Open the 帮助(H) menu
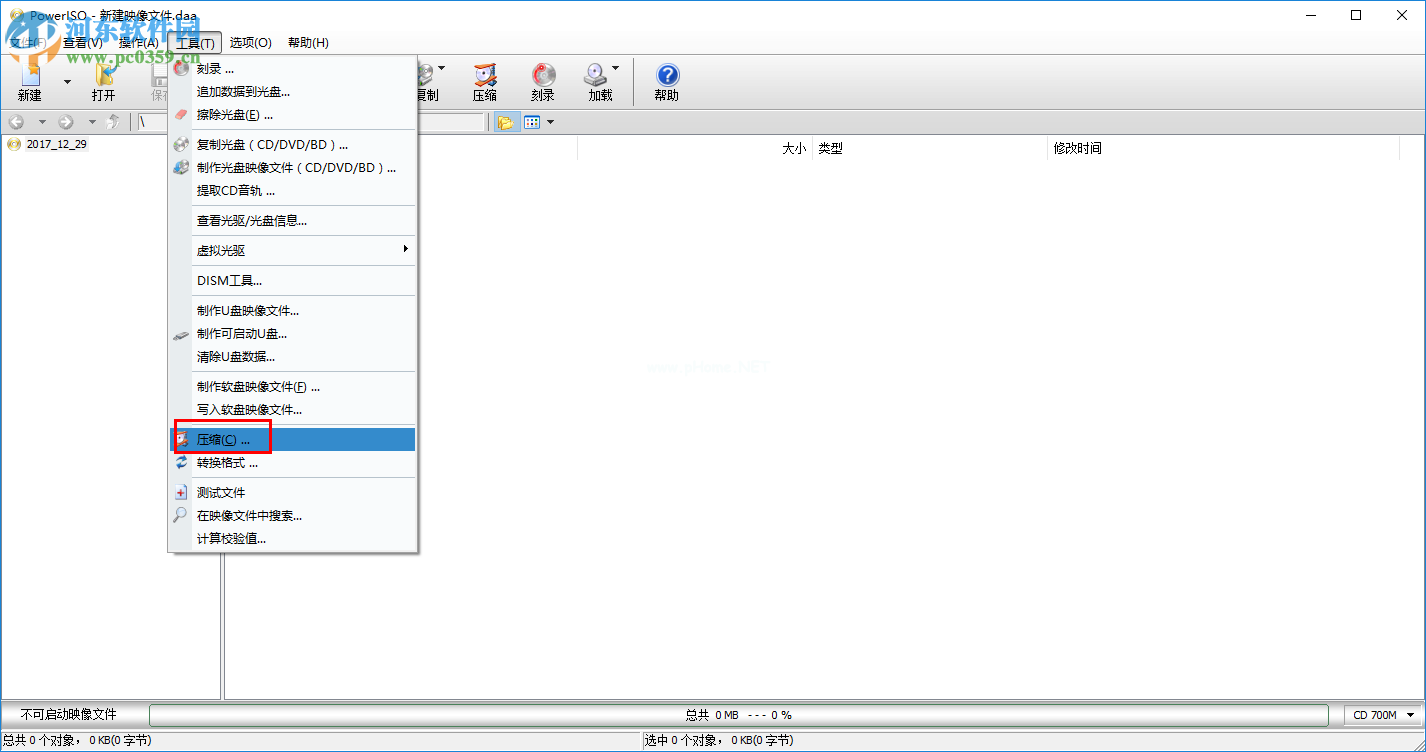This screenshot has width=1426, height=752. pyautogui.click(x=308, y=43)
